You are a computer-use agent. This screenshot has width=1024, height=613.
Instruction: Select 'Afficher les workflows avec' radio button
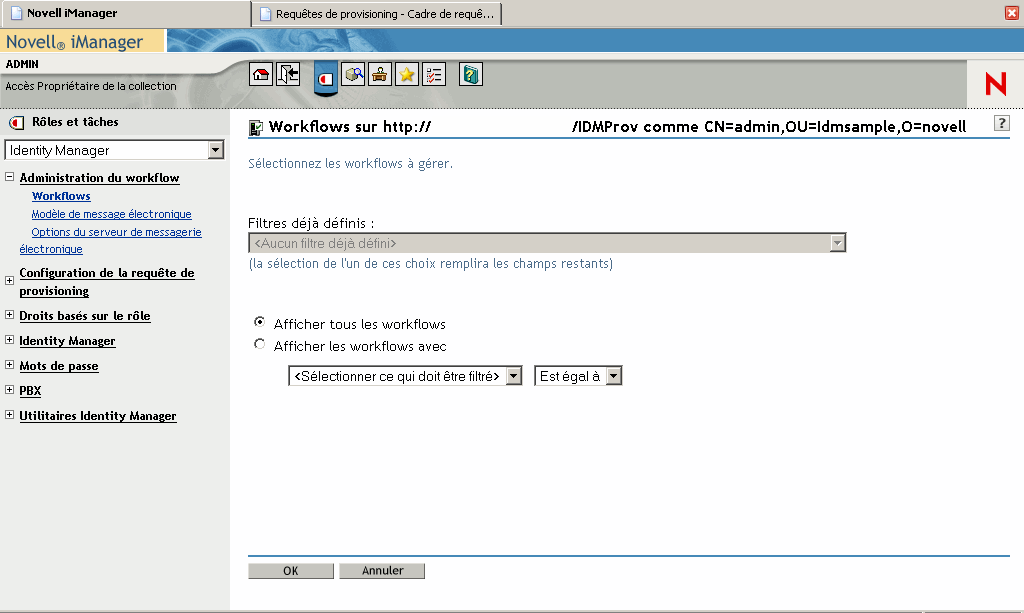pos(260,343)
